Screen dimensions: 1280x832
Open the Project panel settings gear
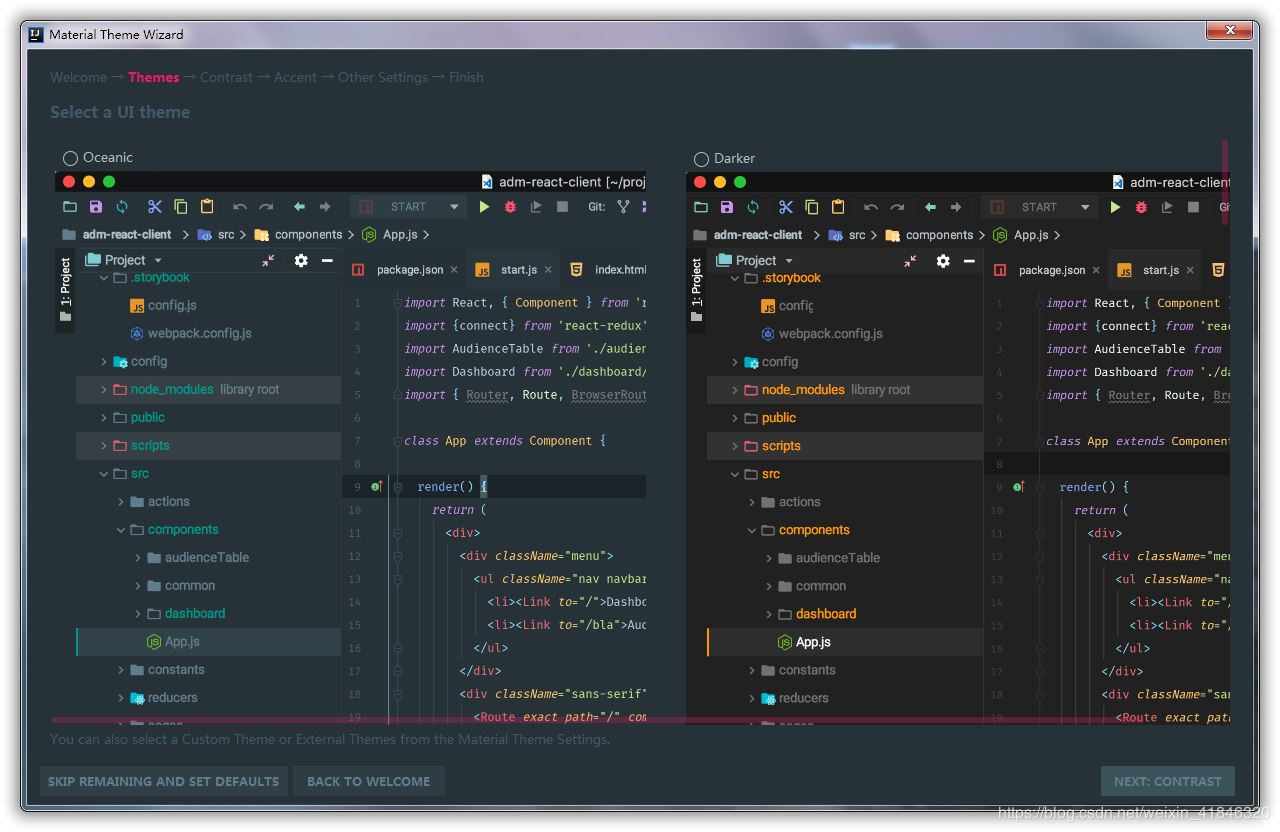tap(301, 260)
